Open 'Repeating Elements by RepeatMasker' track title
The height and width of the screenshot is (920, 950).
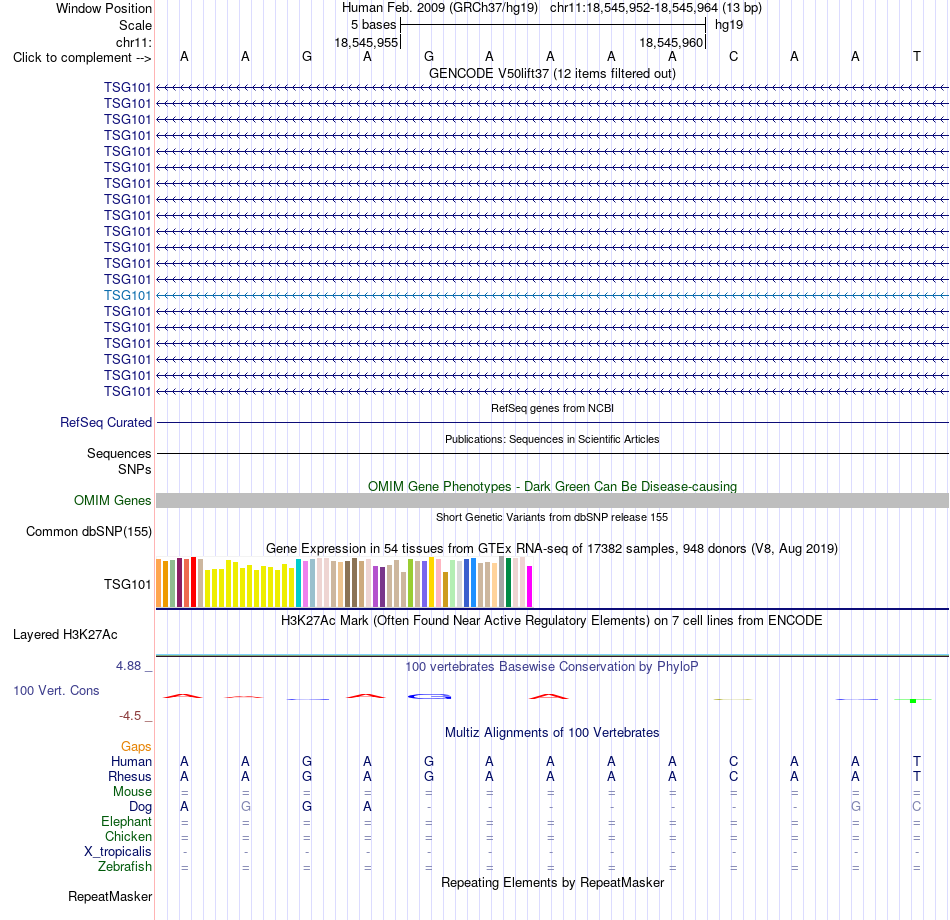552,882
